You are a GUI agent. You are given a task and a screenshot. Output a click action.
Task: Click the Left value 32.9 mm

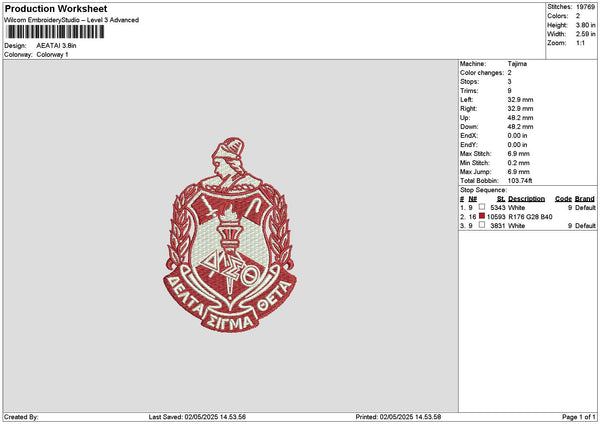pos(520,100)
